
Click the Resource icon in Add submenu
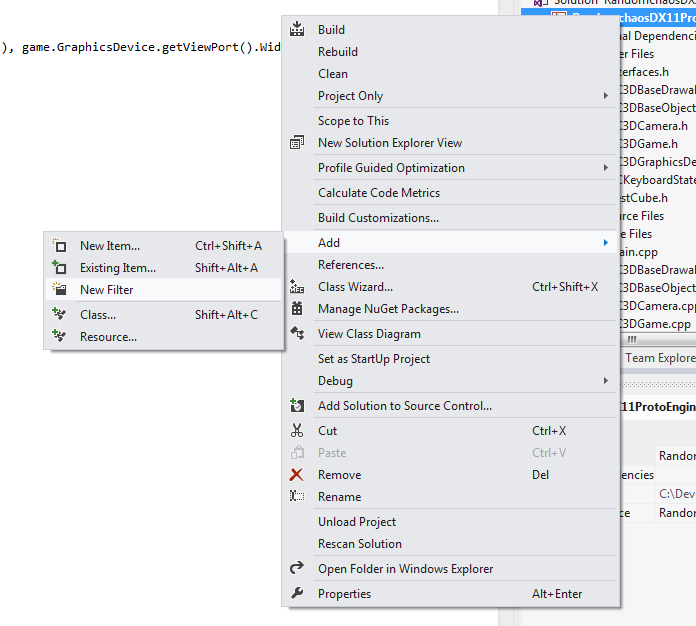pos(59,336)
